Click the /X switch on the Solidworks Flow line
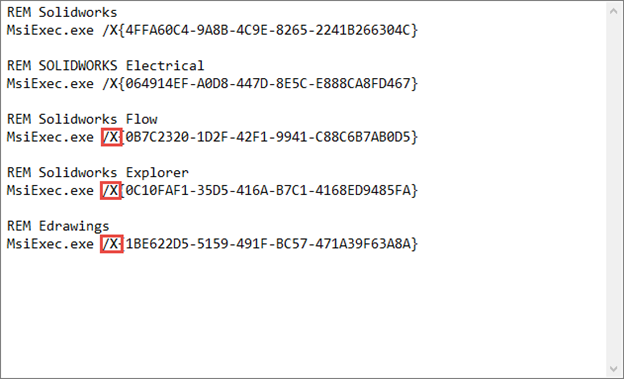This screenshot has width=624, height=379. pos(111,137)
